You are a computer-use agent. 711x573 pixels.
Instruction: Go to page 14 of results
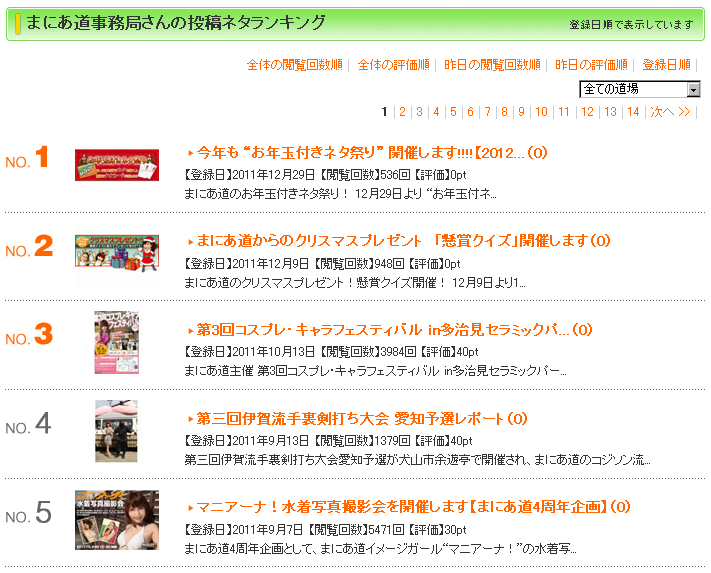(x=633, y=112)
